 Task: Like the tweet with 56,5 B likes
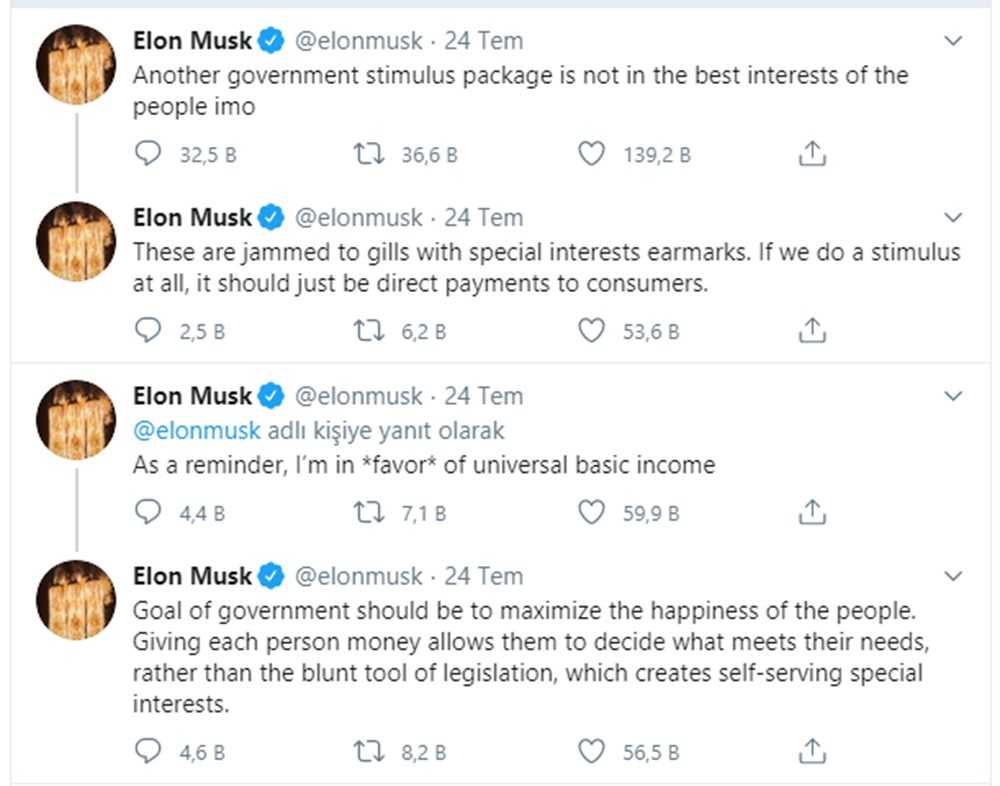pos(592,751)
